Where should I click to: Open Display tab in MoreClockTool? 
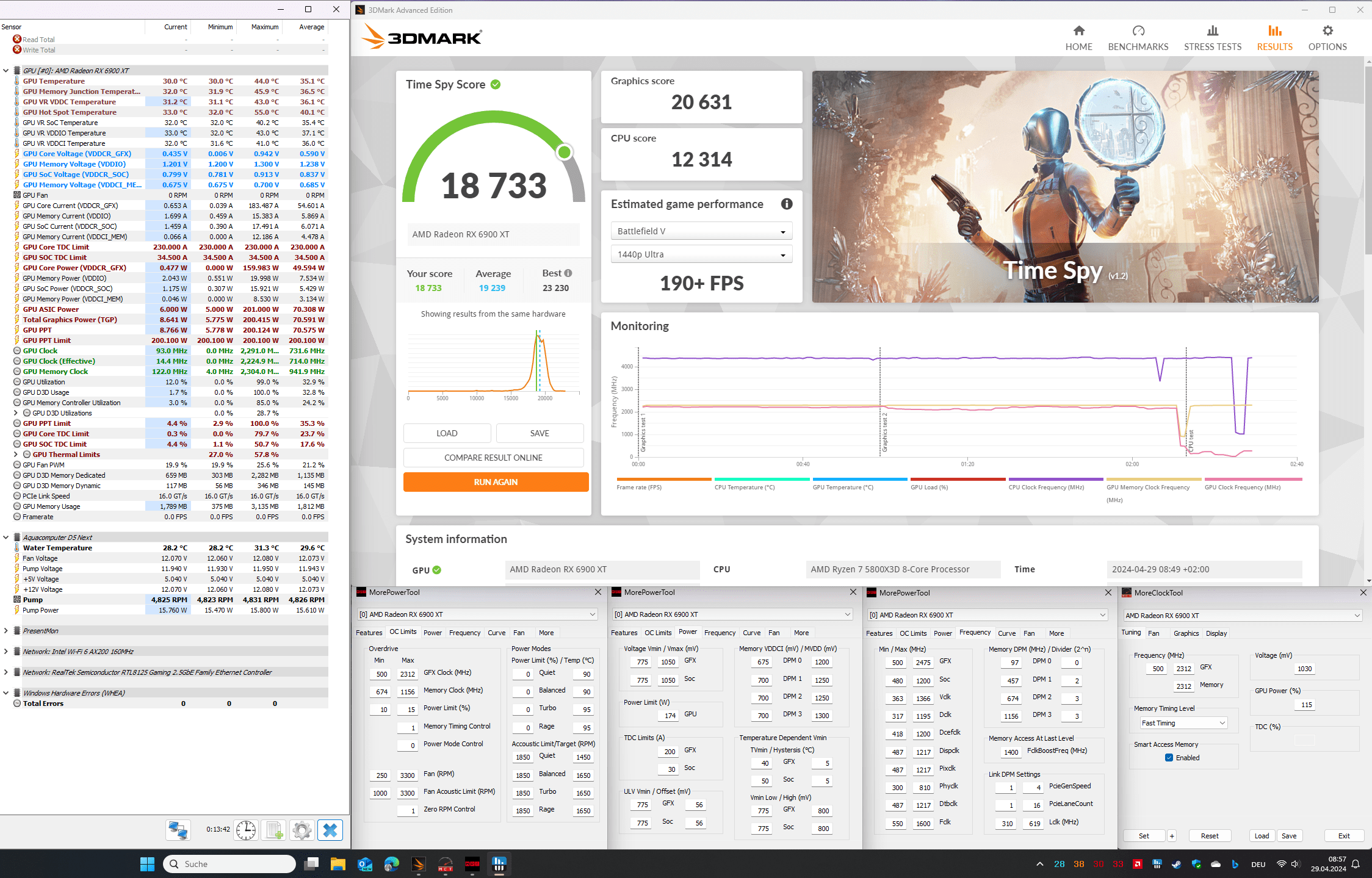click(x=1216, y=633)
